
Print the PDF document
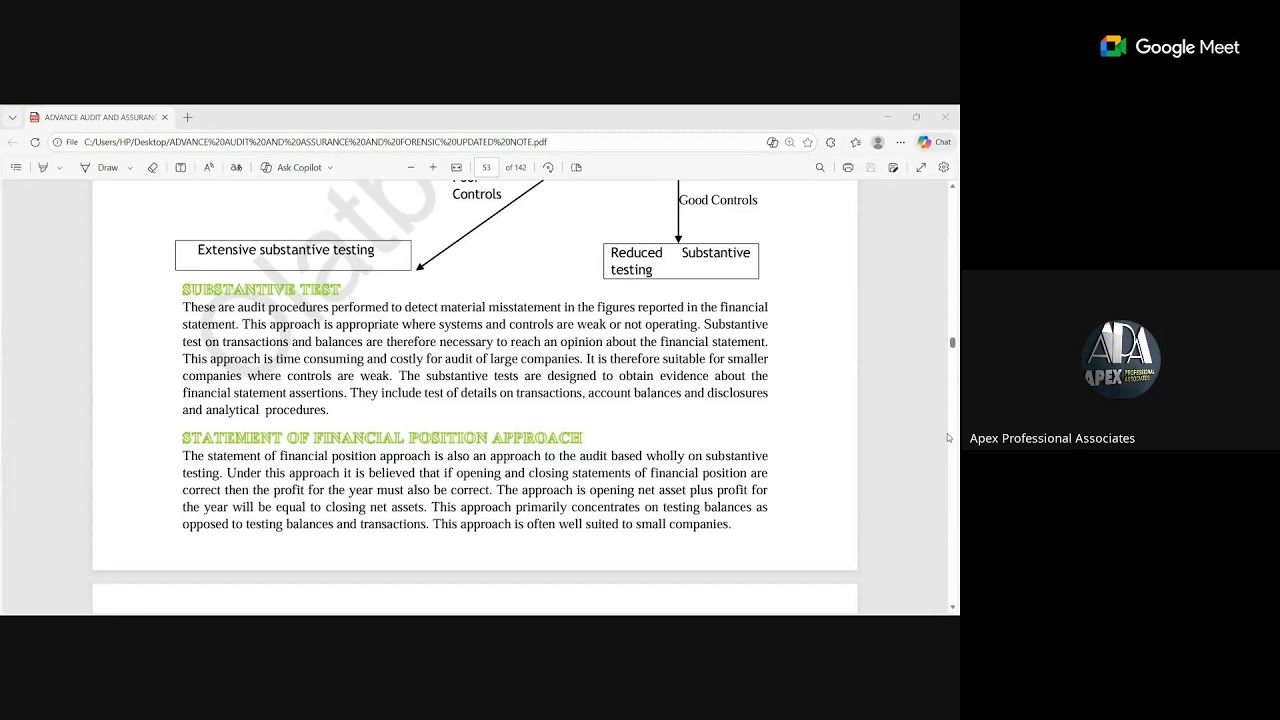click(848, 167)
